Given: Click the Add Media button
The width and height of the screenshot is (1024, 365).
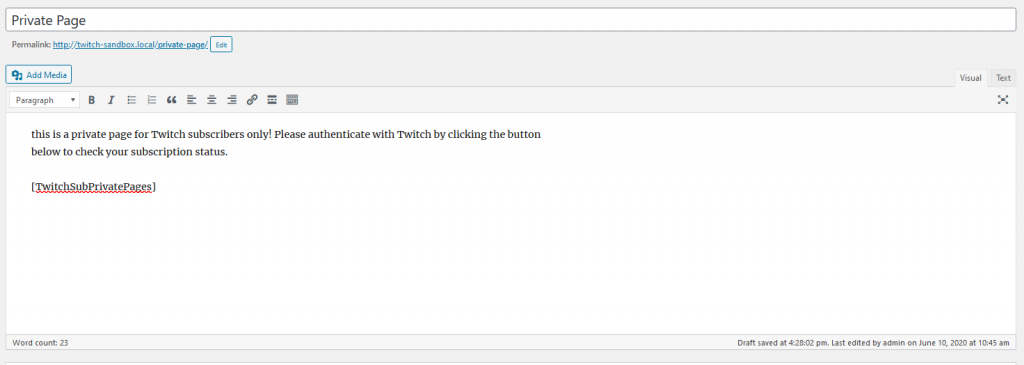Looking at the screenshot, I should [x=39, y=75].
